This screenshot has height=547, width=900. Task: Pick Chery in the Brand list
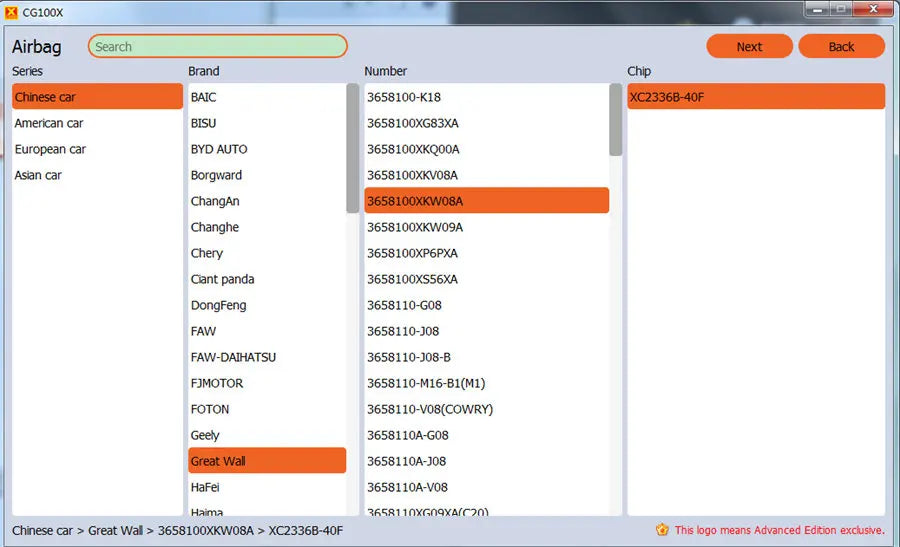(x=267, y=253)
